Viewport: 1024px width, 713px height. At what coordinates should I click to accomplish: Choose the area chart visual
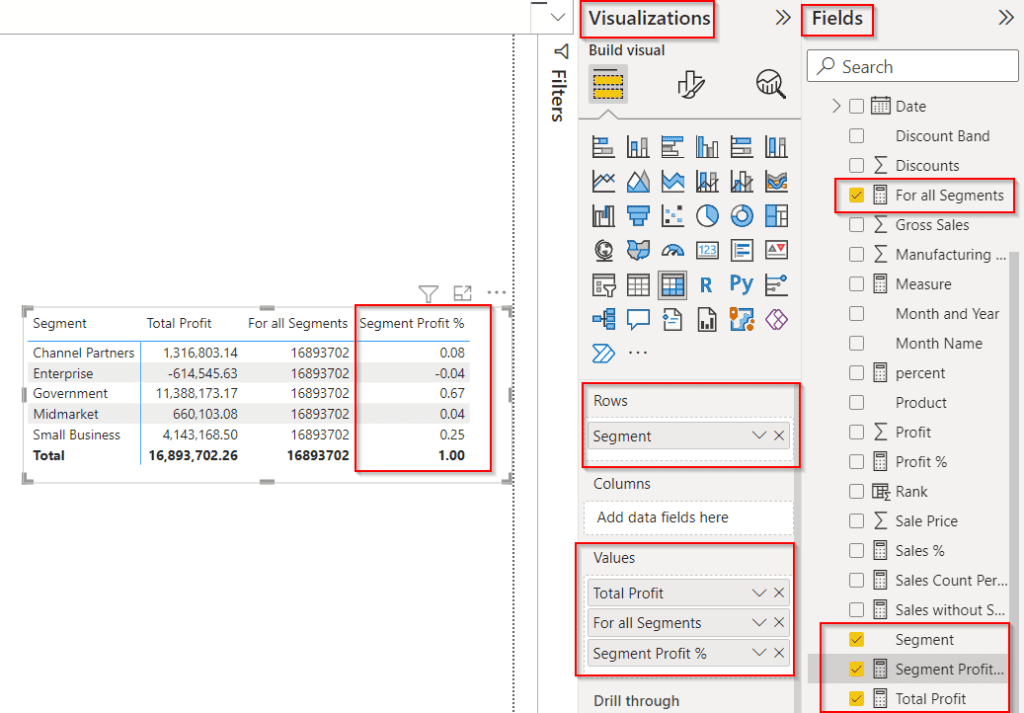(637, 181)
